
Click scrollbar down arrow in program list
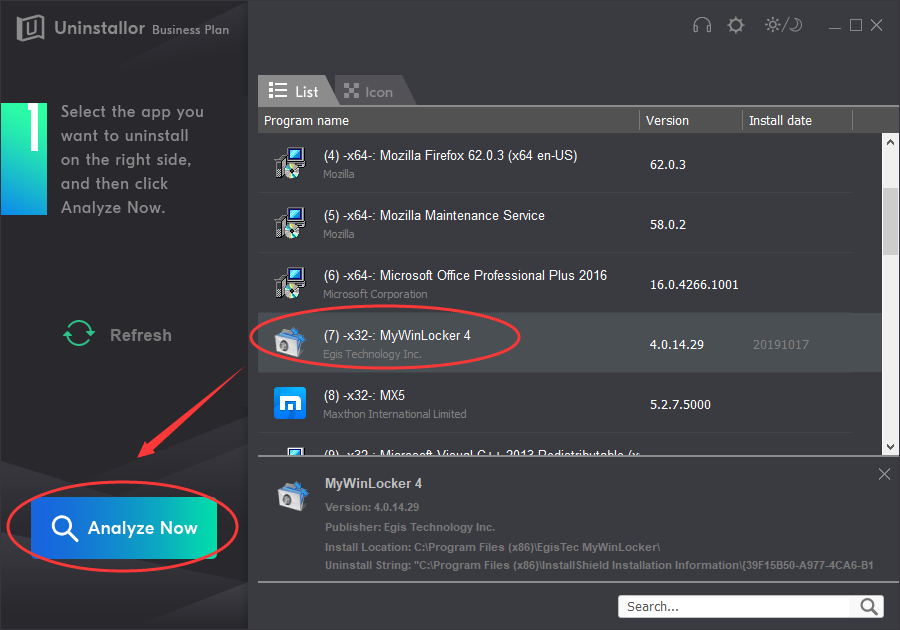coord(890,447)
